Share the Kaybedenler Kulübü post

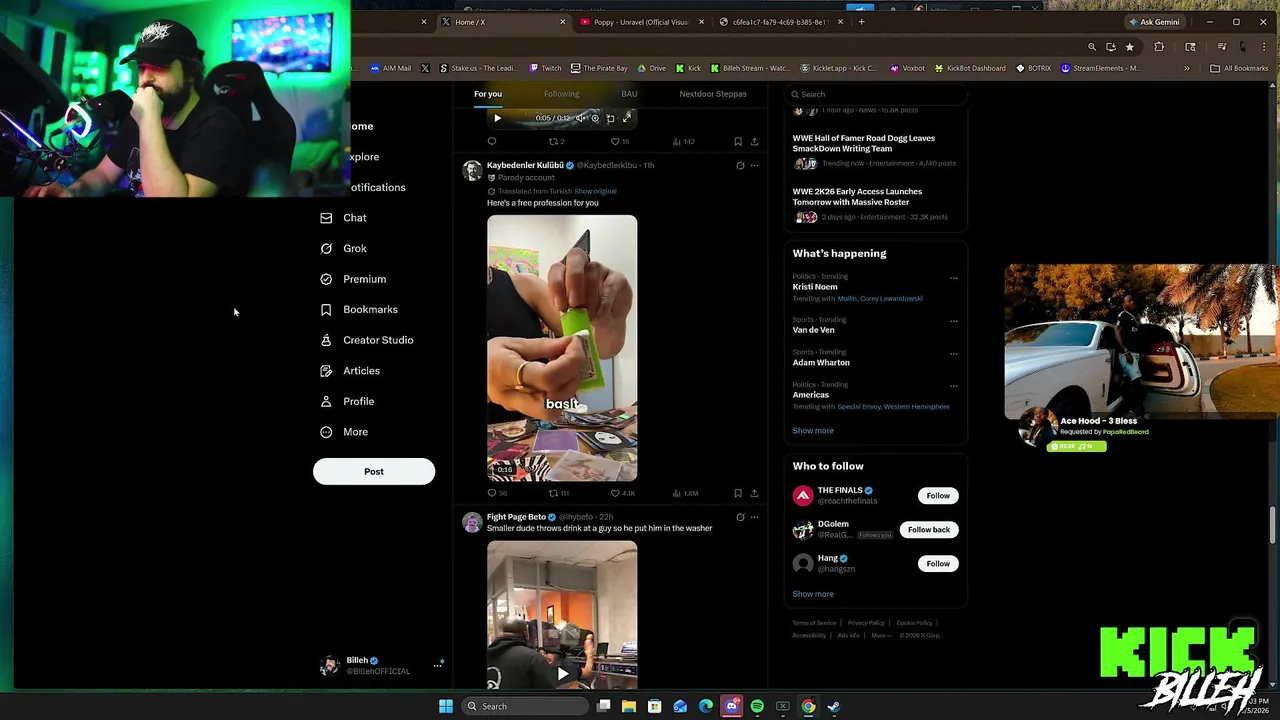(x=754, y=493)
